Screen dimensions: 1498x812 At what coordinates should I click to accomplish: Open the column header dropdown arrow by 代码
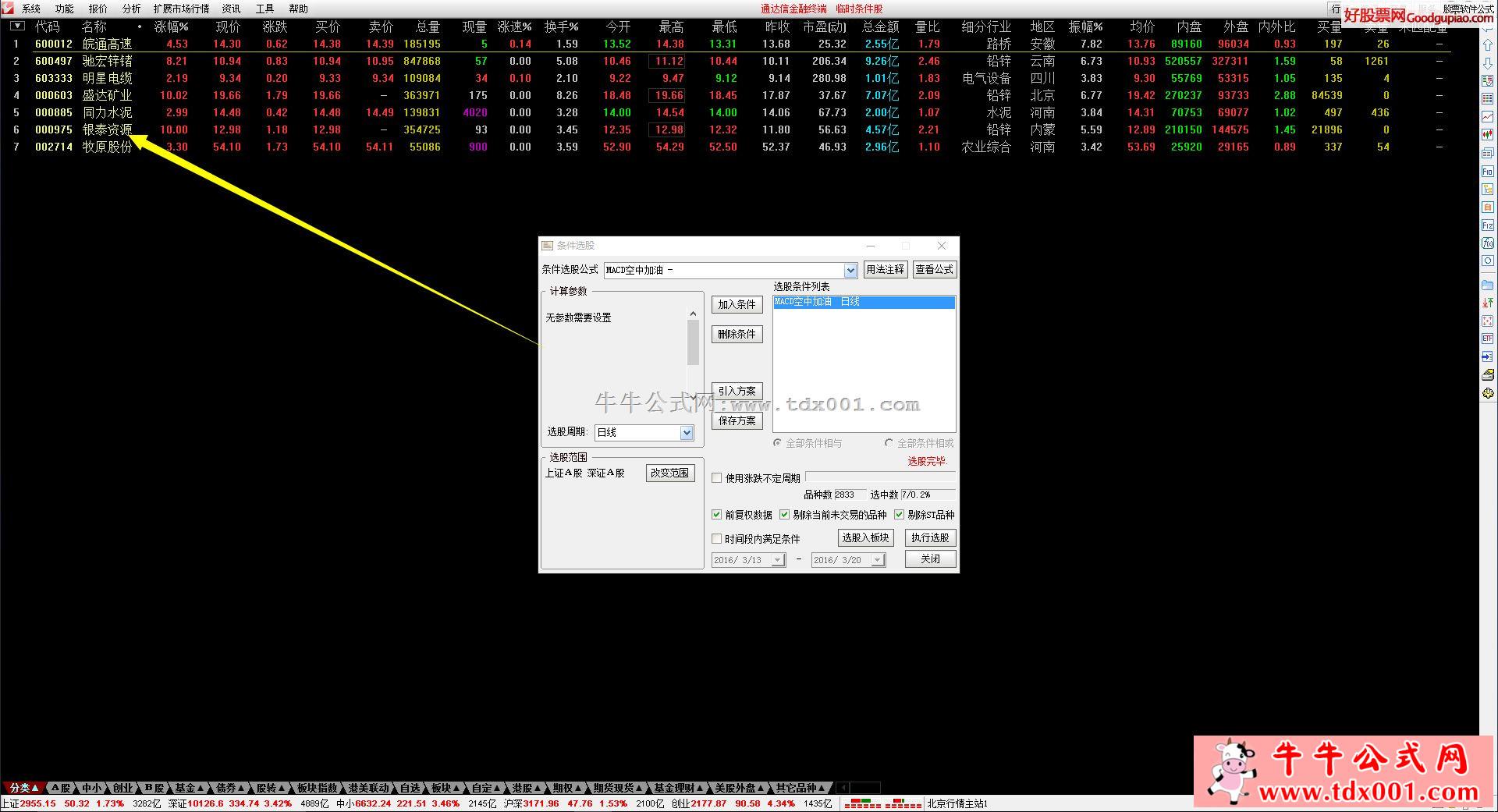(16, 27)
